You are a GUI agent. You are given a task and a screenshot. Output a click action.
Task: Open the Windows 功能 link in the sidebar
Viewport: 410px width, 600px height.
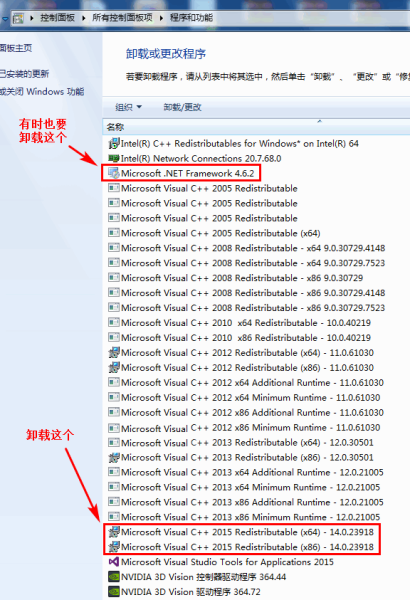(x=42, y=91)
